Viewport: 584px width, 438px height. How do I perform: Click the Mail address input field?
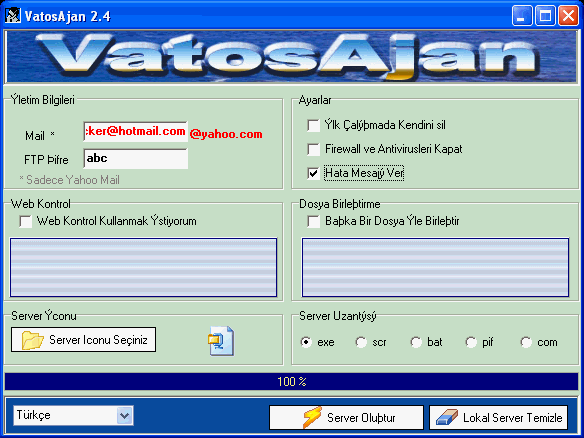click(x=136, y=131)
